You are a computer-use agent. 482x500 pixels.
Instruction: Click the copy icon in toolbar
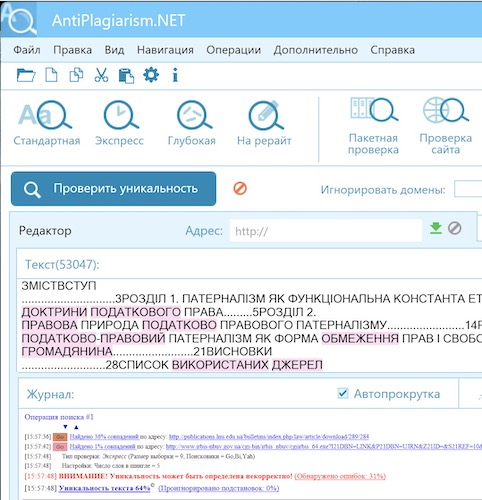click(x=76, y=75)
